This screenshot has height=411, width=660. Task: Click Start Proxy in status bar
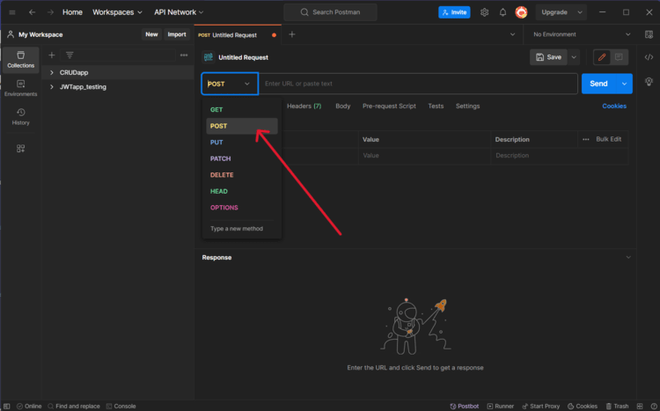tap(541, 406)
